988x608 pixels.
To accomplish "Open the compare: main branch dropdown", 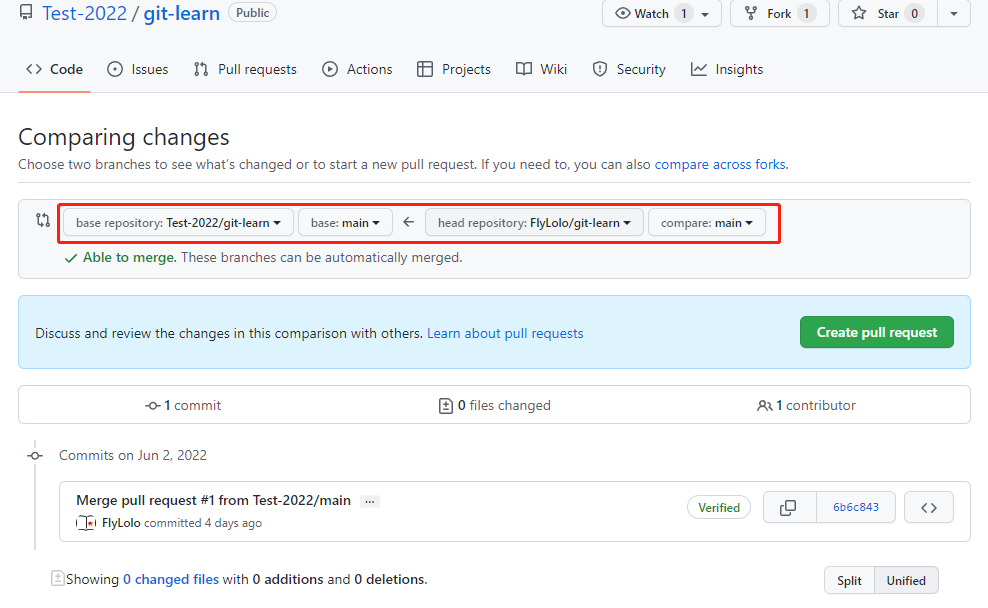I will pyautogui.click(x=707, y=223).
